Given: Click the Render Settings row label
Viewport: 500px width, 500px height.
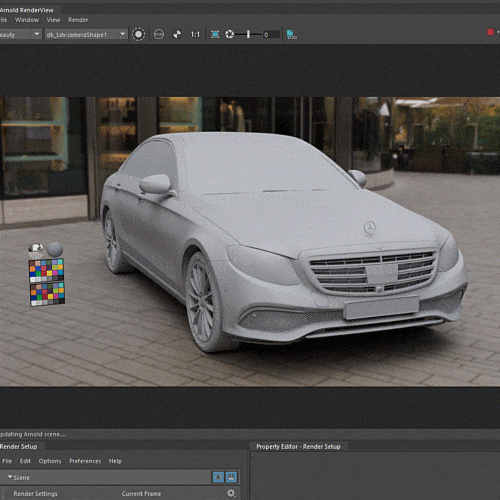Looking at the screenshot, I should [x=35, y=494].
